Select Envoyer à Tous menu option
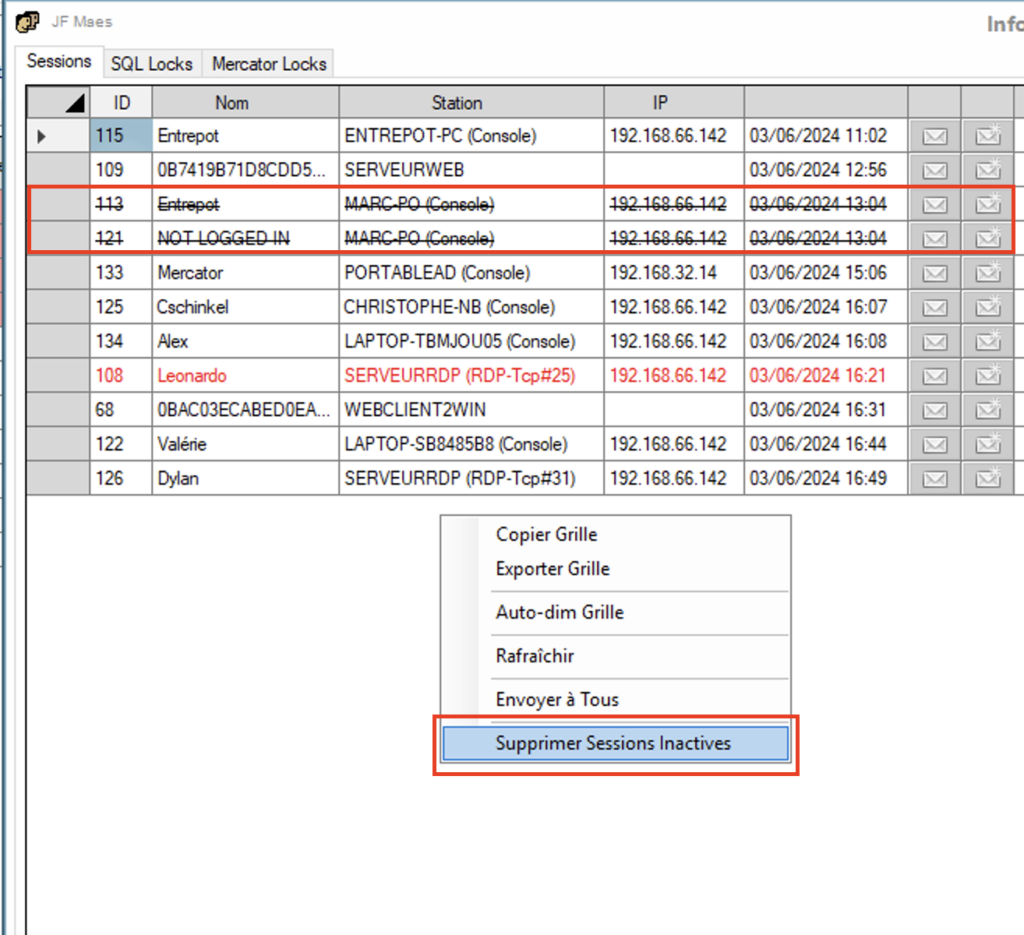The height and width of the screenshot is (935, 1024). pyautogui.click(x=557, y=700)
